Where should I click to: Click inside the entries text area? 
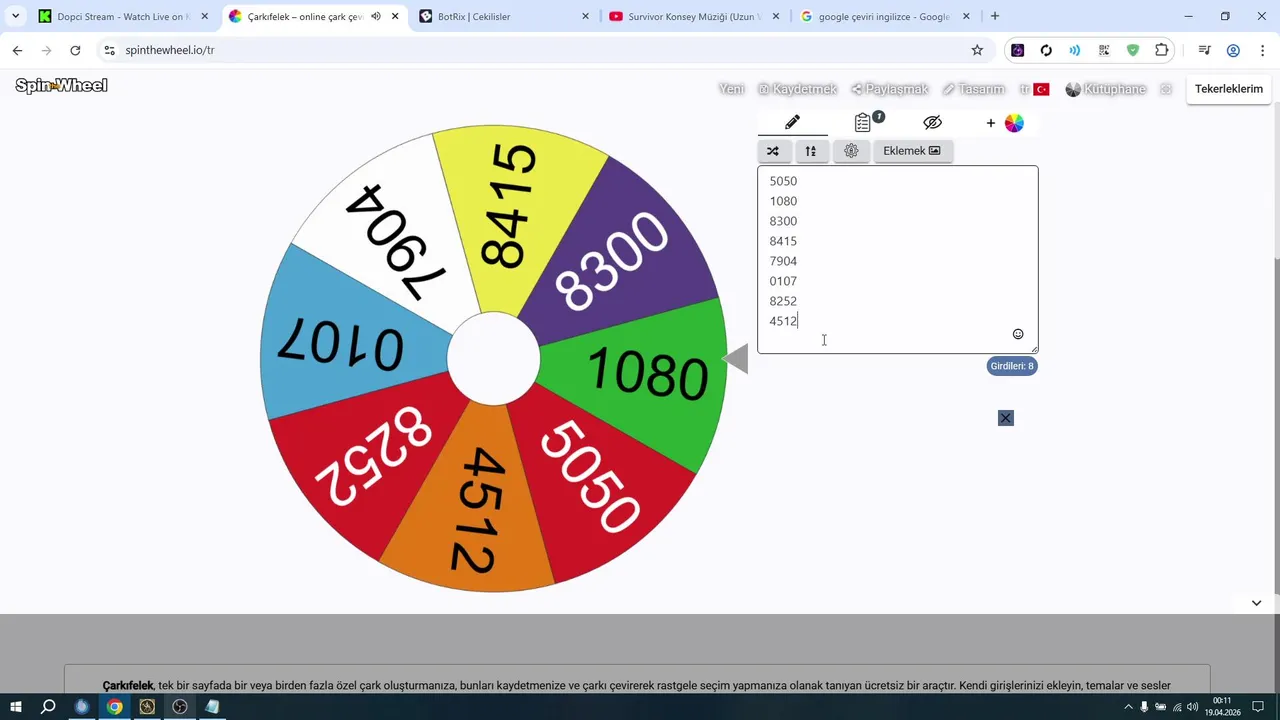point(897,259)
